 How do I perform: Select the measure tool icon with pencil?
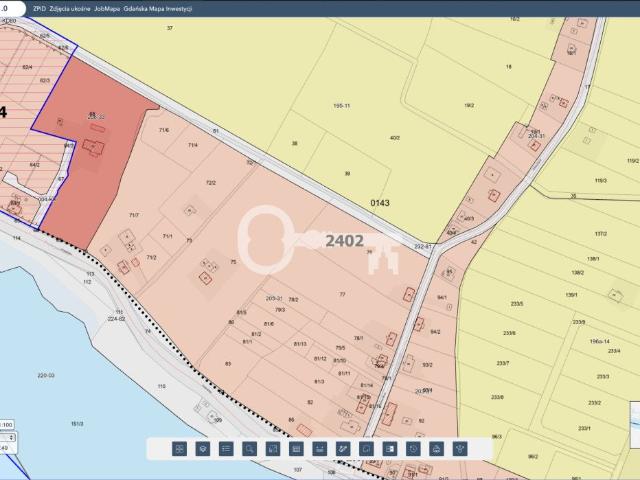point(343,449)
